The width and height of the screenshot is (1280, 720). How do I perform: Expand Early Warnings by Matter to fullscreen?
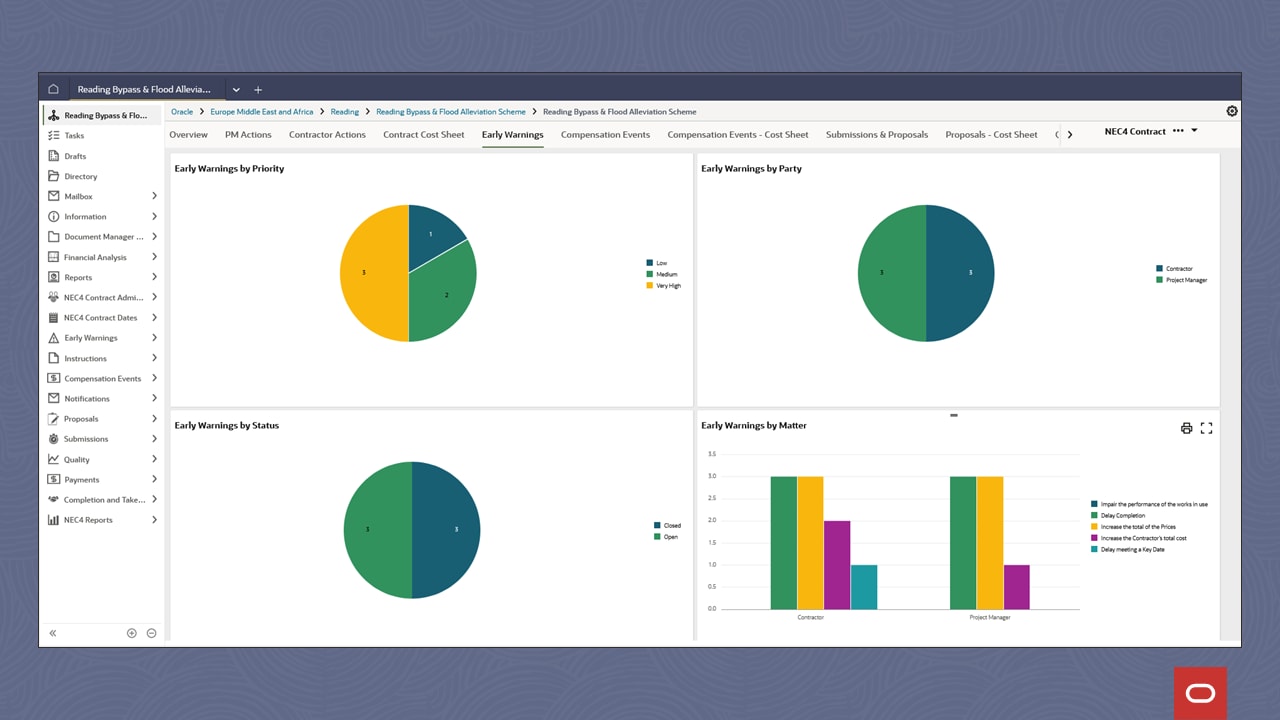(x=1206, y=427)
